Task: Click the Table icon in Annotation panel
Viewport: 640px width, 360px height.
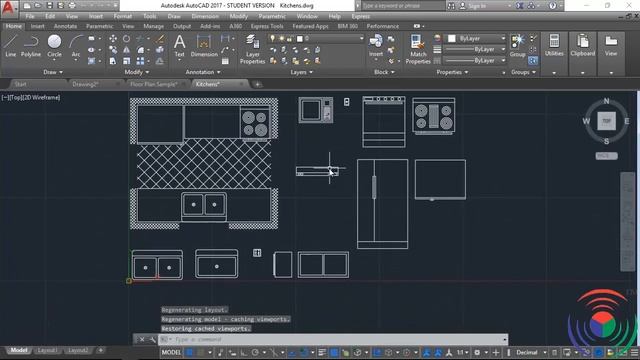Action: click(x=225, y=61)
